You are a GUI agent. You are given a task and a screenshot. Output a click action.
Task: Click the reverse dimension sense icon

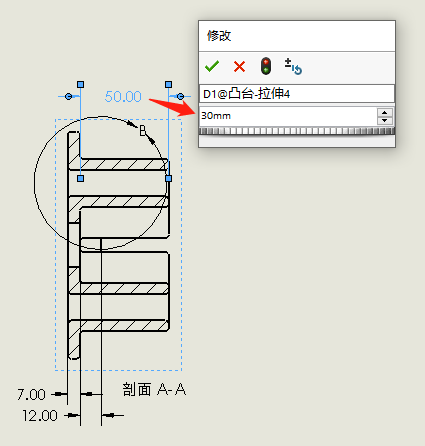pyautogui.click(x=293, y=66)
